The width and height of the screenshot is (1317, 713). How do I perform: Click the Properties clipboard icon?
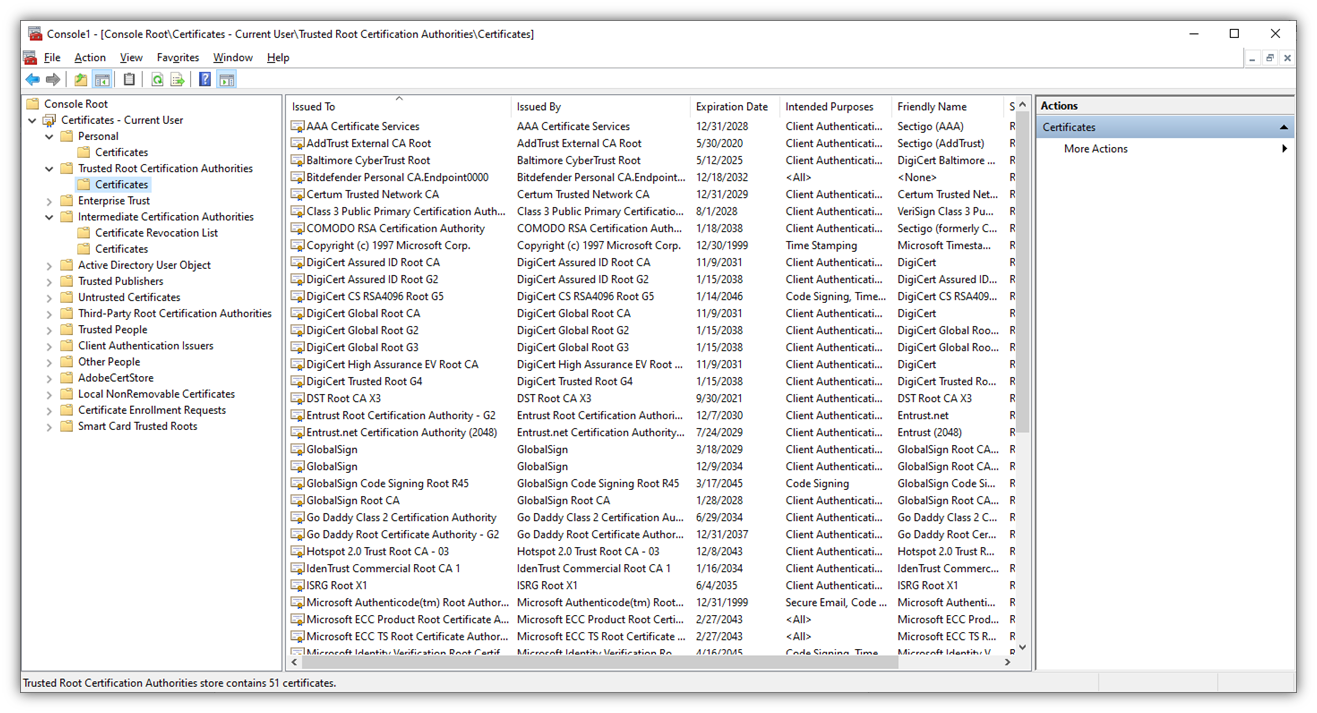click(x=129, y=79)
